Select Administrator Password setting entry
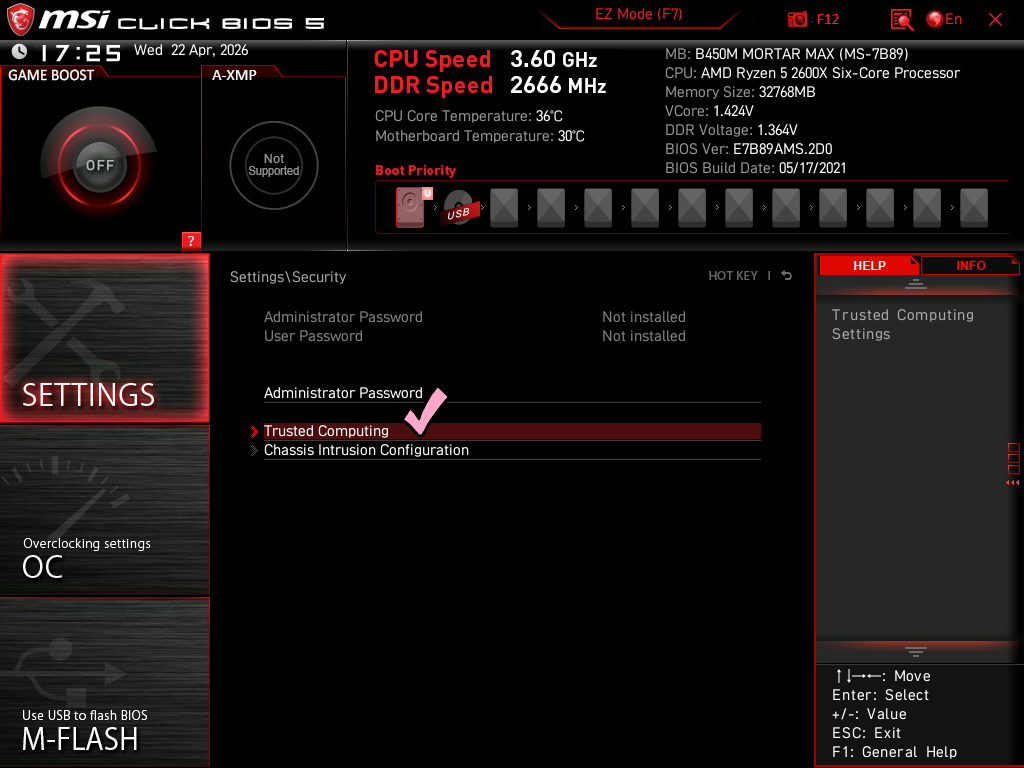Viewport: 1024px width, 768px height. point(512,393)
